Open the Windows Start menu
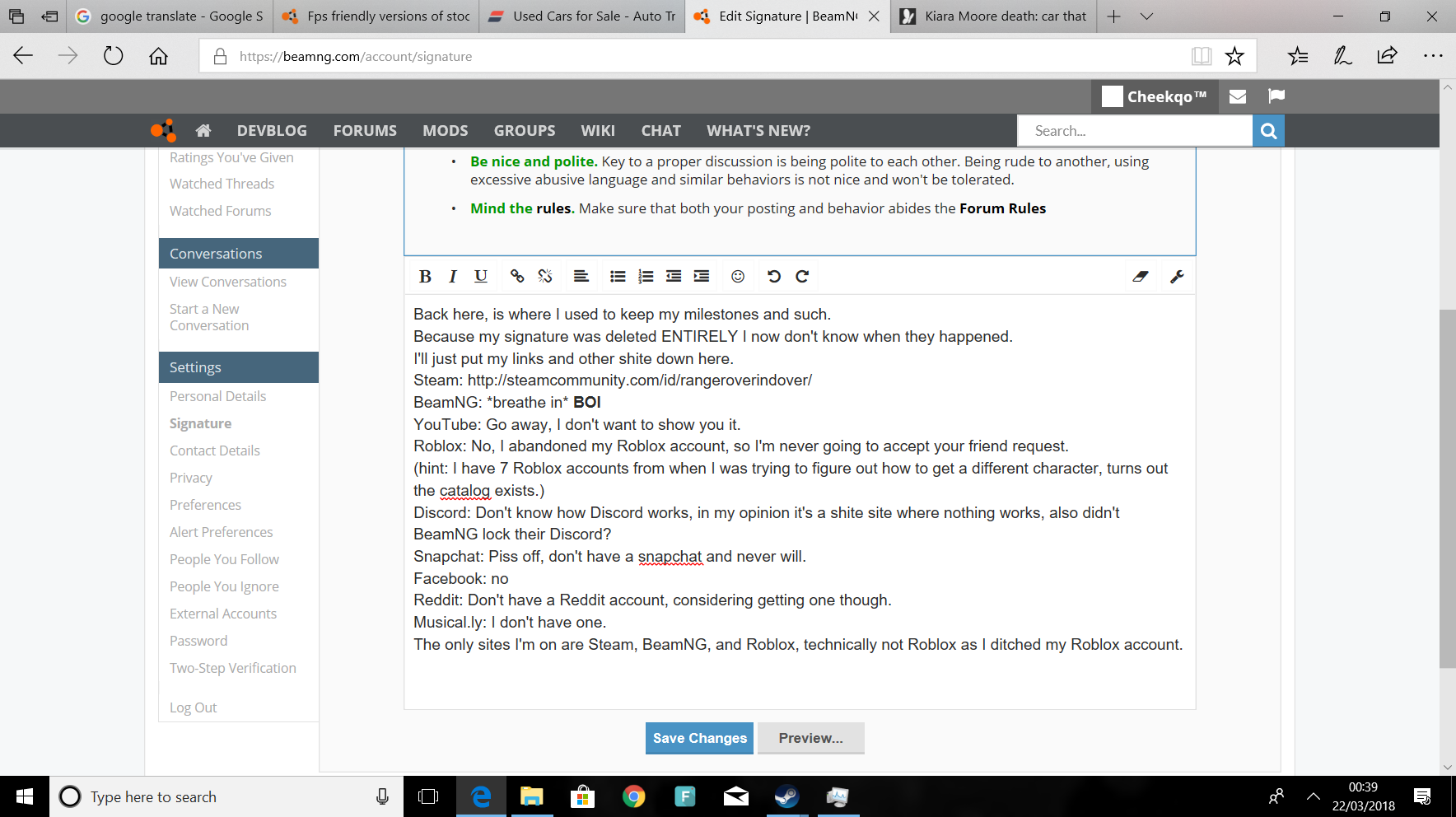1456x817 pixels. pyautogui.click(x=25, y=796)
